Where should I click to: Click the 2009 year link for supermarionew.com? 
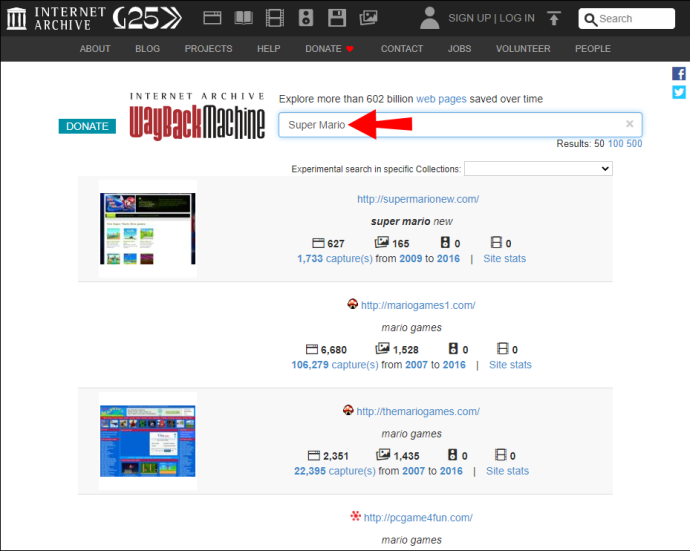411,258
